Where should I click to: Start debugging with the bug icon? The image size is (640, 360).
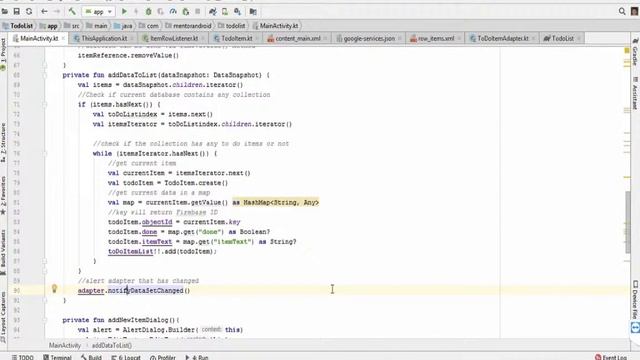coord(149,12)
